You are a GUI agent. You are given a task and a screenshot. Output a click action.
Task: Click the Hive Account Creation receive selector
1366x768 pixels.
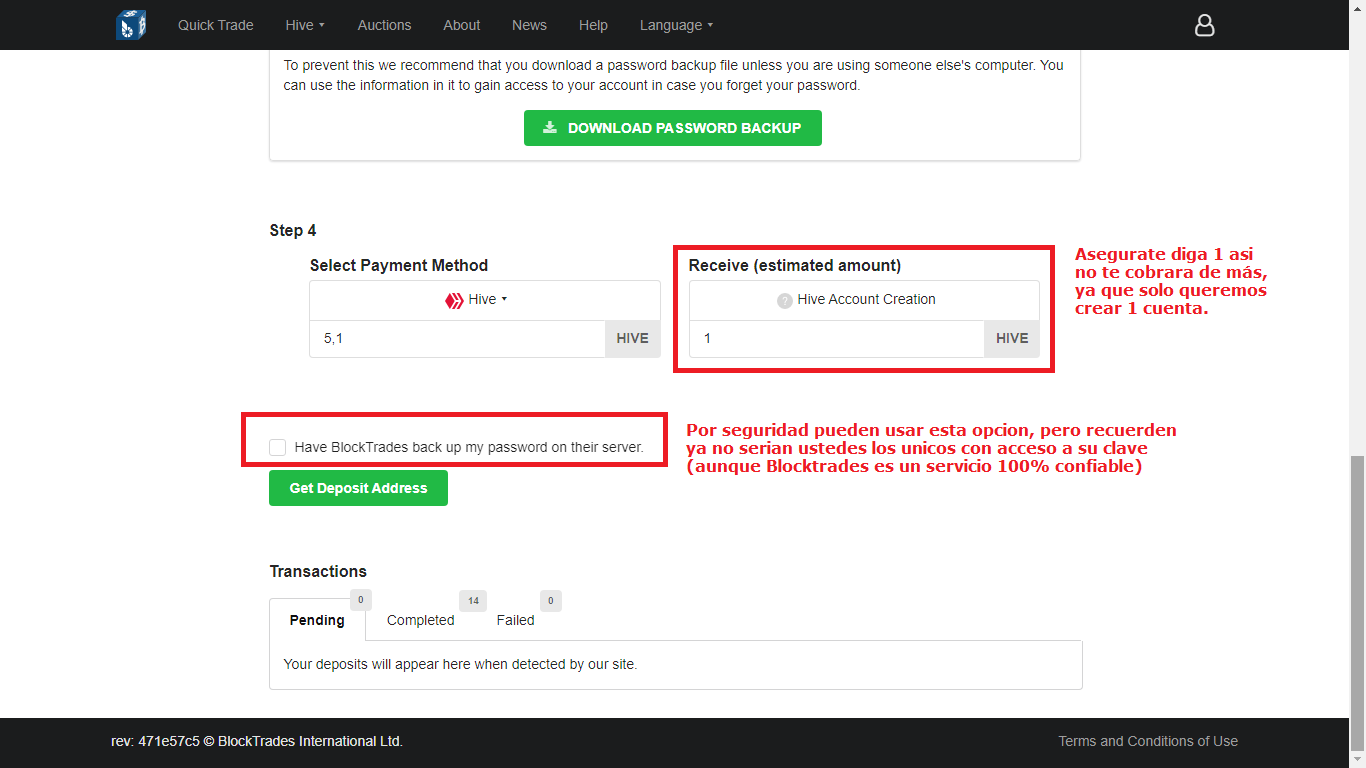[x=864, y=300]
